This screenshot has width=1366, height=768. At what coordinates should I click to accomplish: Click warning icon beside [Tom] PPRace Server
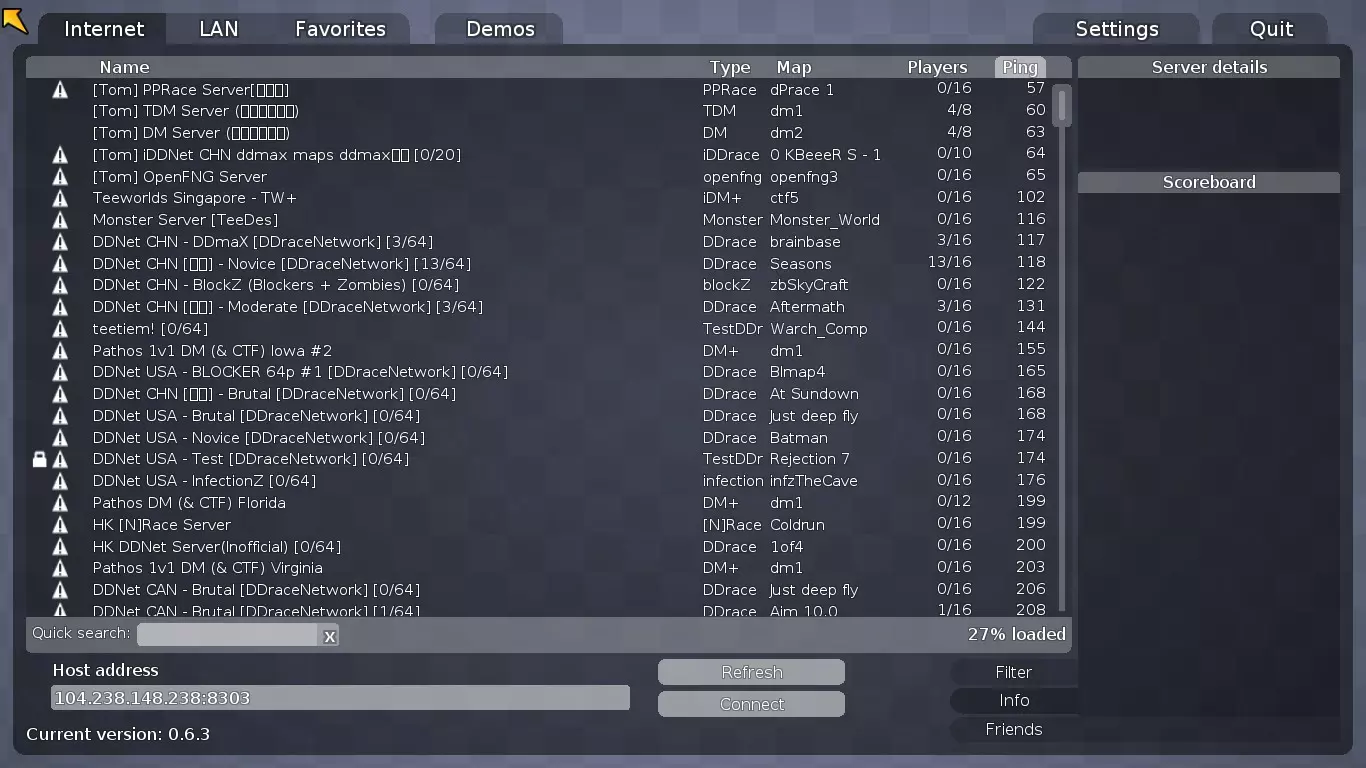(60, 89)
